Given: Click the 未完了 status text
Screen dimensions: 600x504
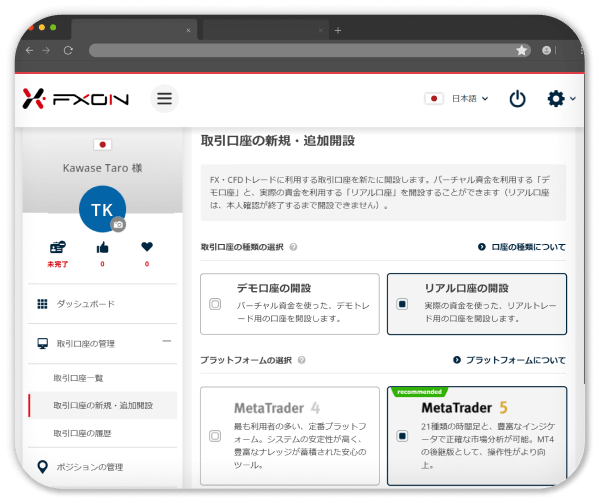Looking at the screenshot, I should tap(57, 264).
